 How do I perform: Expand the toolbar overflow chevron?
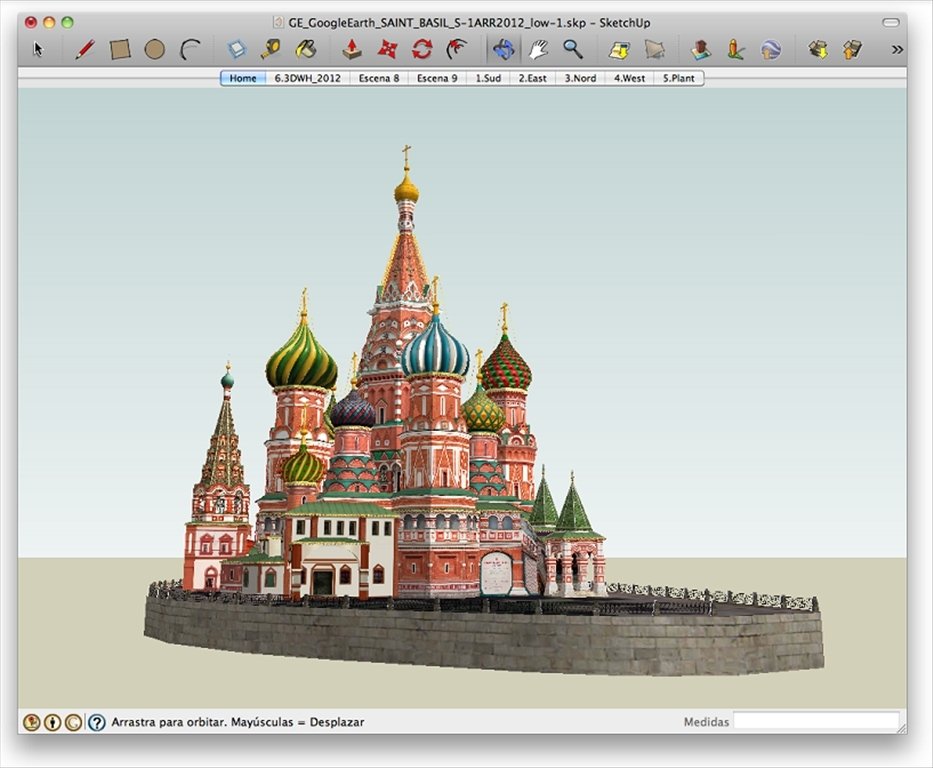(x=897, y=49)
